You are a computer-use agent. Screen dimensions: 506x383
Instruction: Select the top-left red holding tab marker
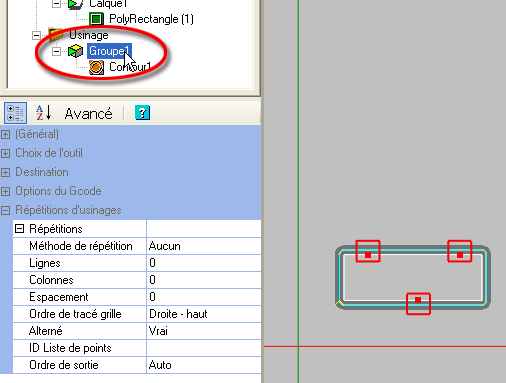coord(368,251)
